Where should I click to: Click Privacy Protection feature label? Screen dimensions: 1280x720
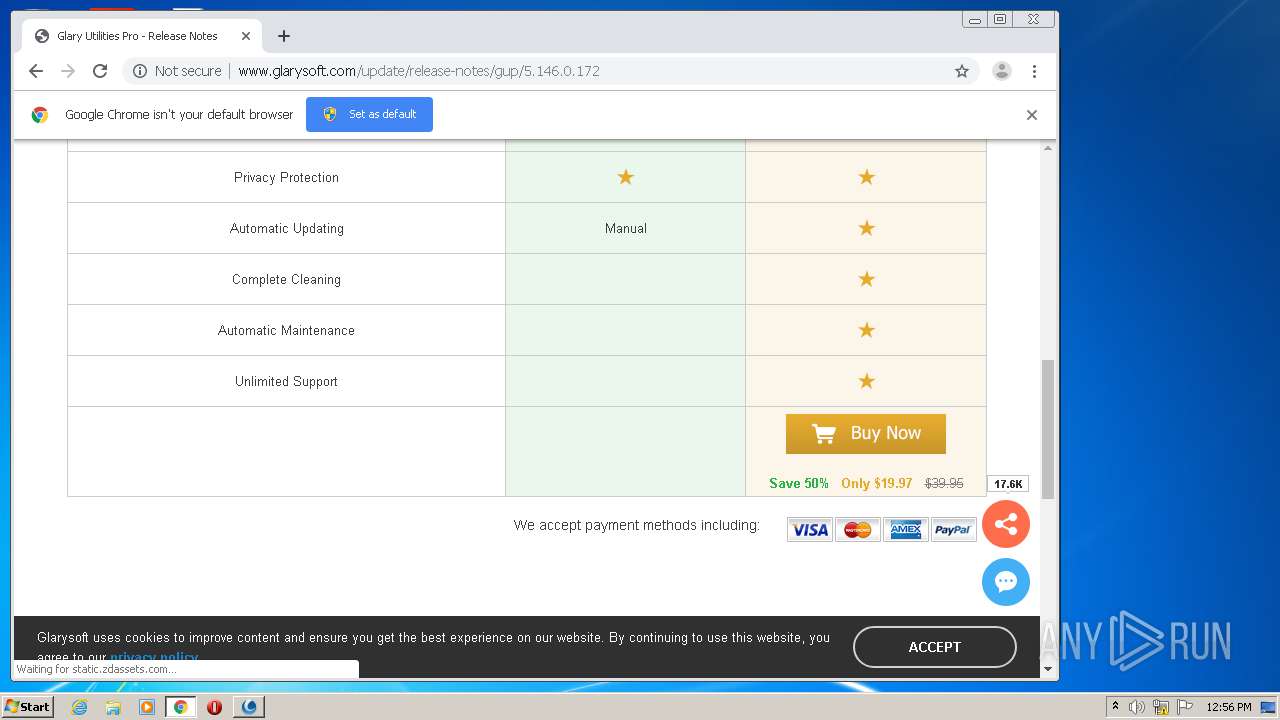coord(286,177)
